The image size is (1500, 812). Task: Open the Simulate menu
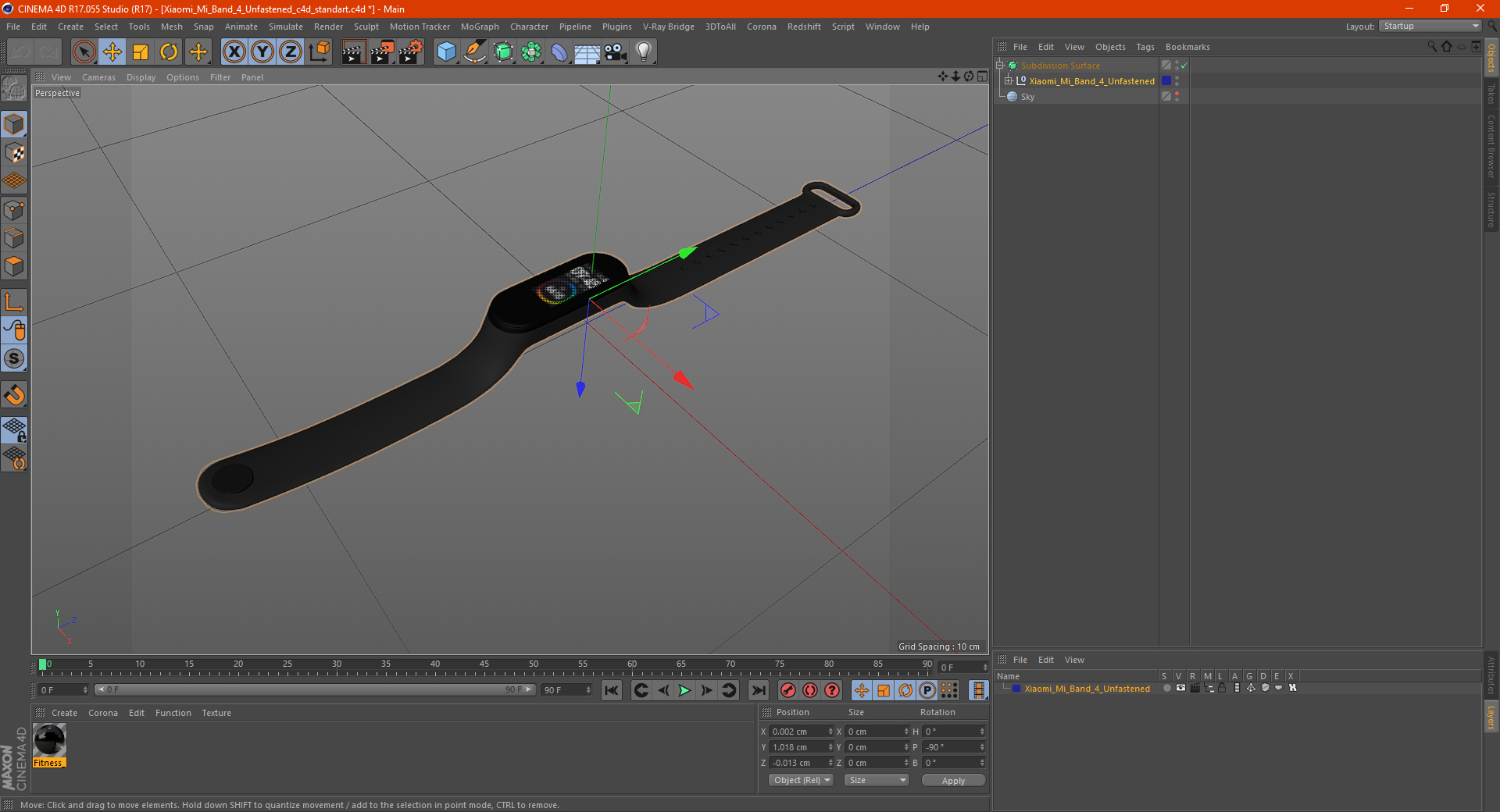pos(286,27)
